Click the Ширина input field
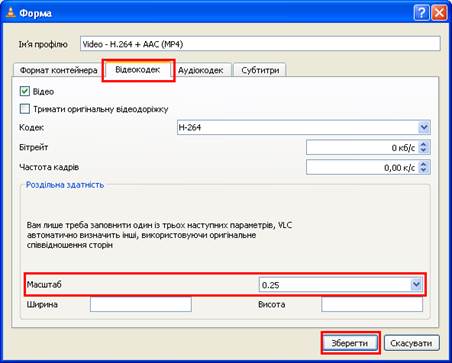 141,304
